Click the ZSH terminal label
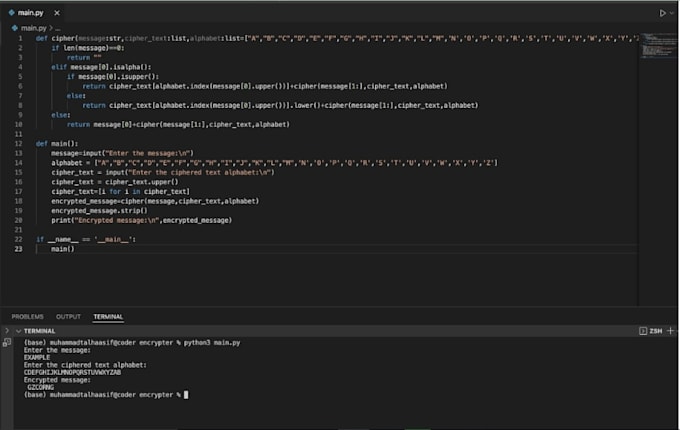 pyautogui.click(x=657, y=330)
